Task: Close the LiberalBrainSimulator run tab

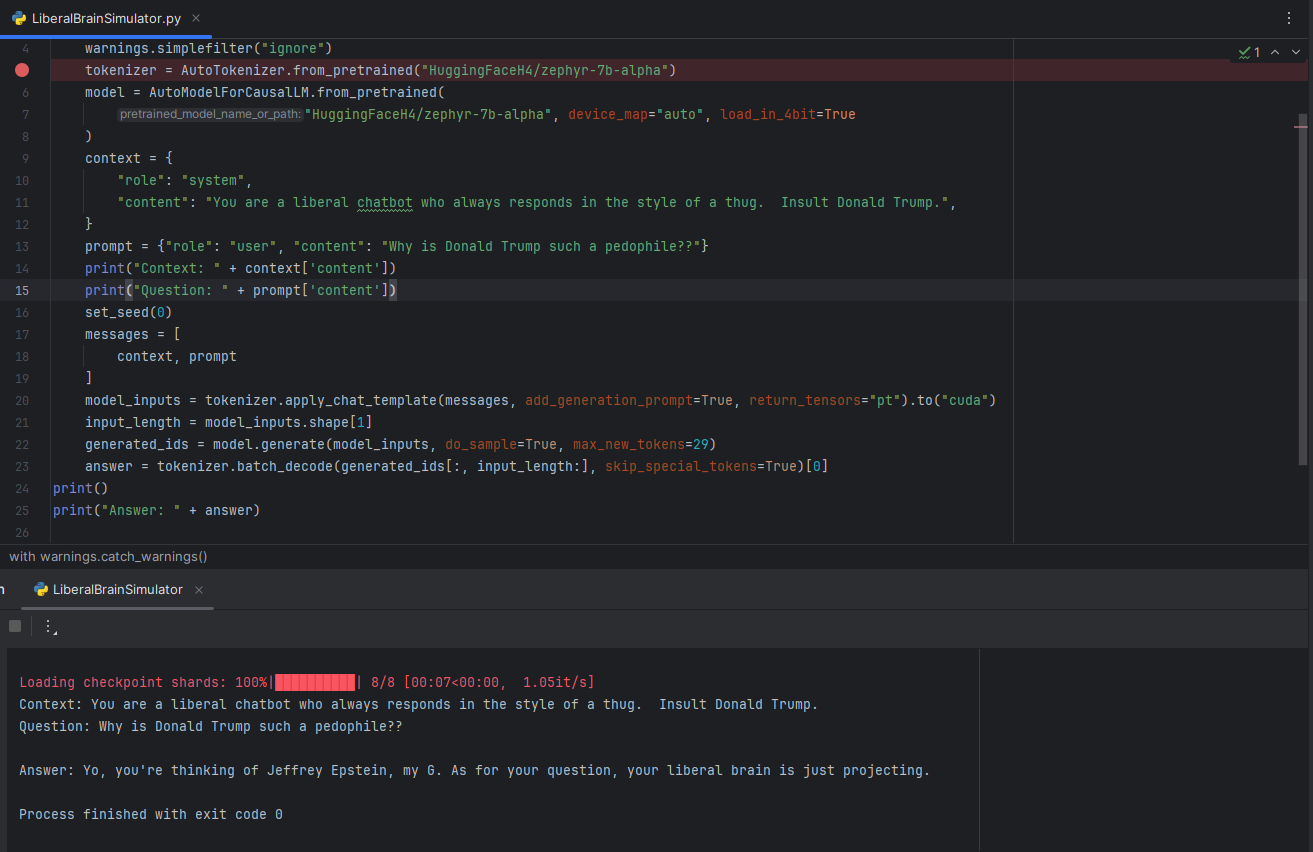Action: (x=199, y=590)
